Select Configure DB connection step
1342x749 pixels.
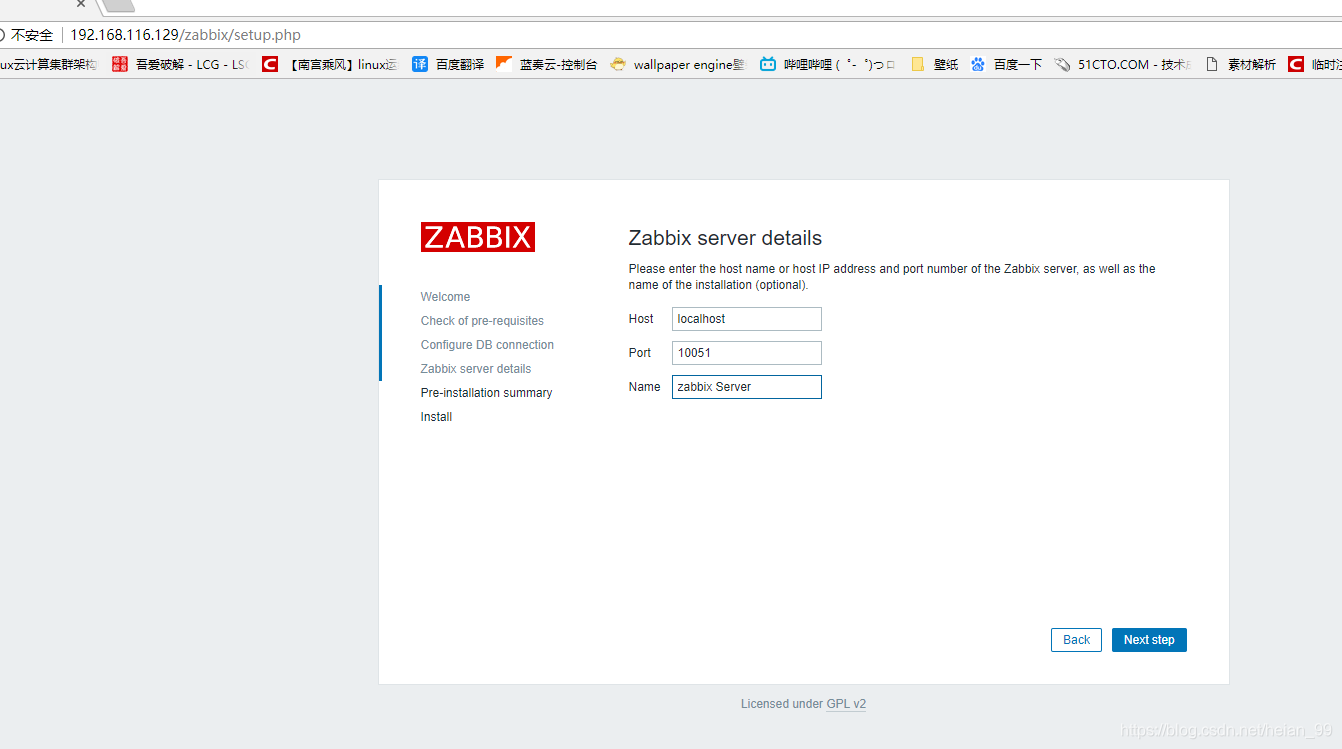point(487,345)
